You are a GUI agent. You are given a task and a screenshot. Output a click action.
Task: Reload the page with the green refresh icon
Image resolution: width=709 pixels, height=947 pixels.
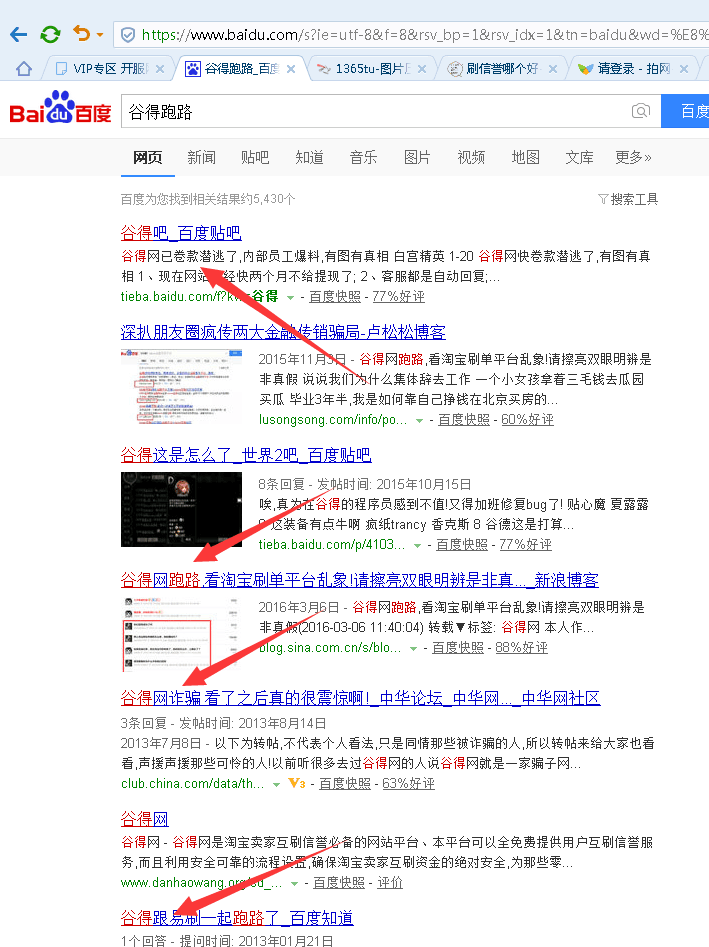tap(50, 34)
